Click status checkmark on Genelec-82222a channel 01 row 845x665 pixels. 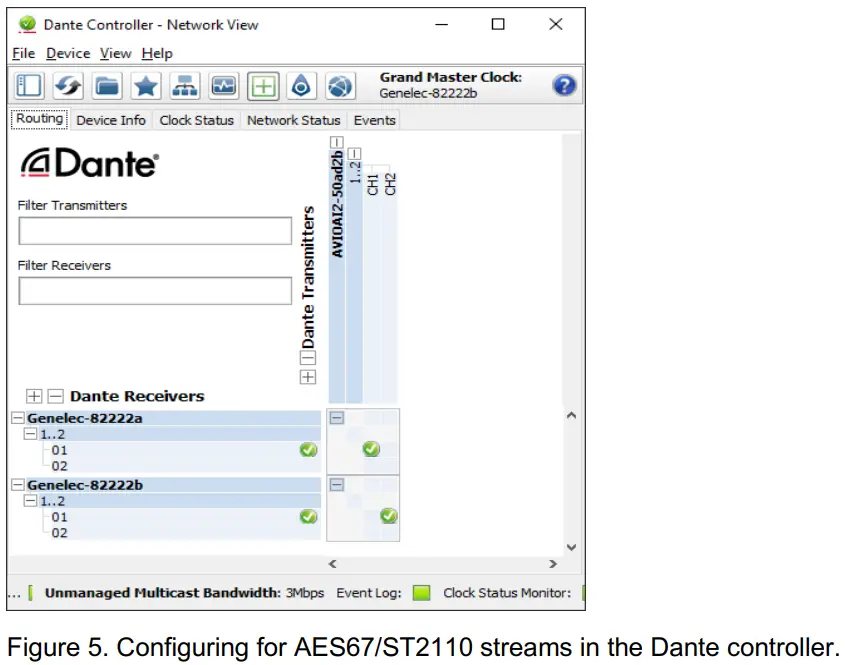pyautogui.click(x=308, y=450)
